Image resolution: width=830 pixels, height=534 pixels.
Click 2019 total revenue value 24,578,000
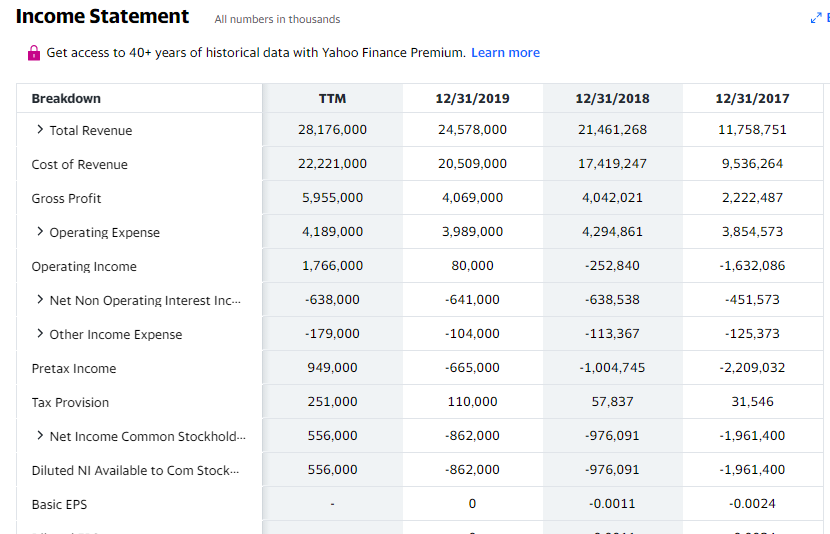pyautogui.click(x=472, y=130)
